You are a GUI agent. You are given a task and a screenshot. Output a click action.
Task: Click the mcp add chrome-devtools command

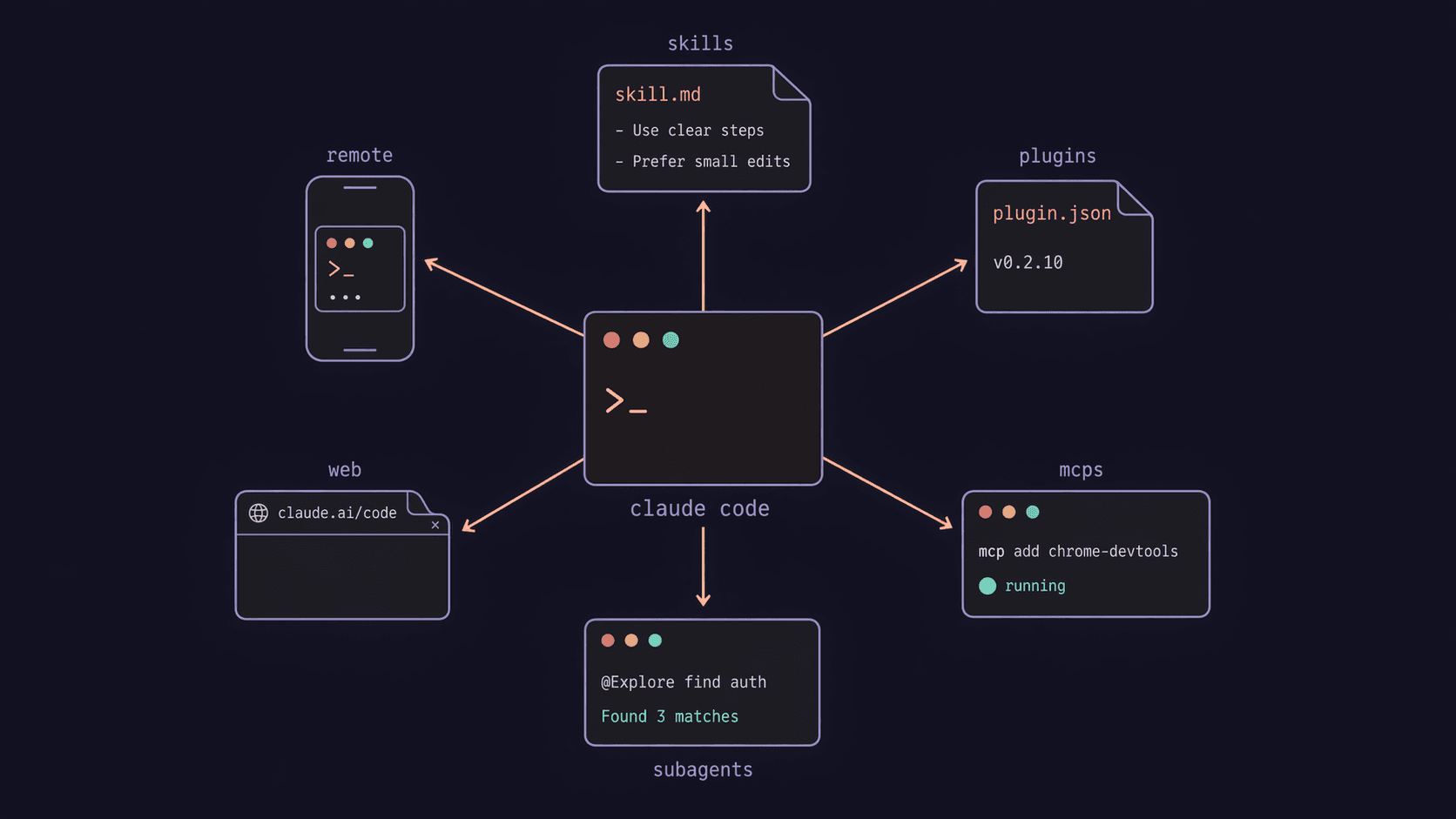tap(1078, 551)
